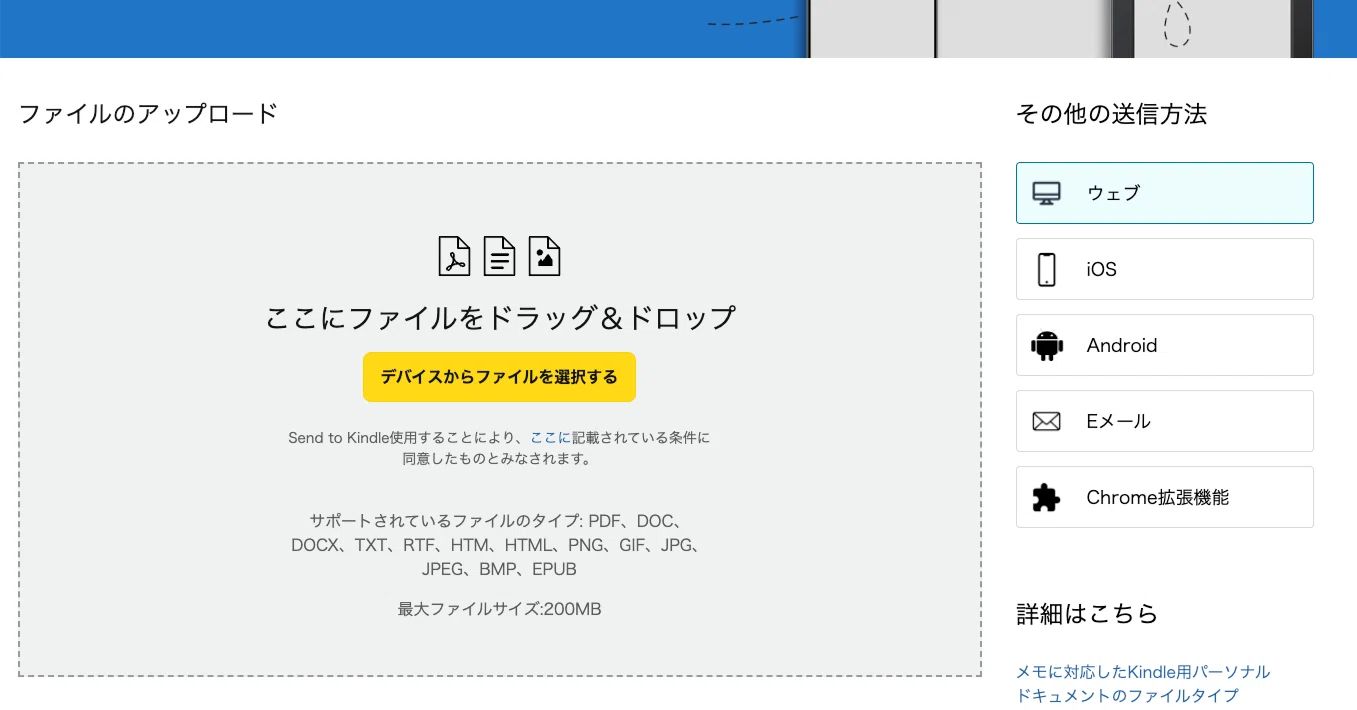The height and width of the screenshot is (710, 1357).
Task: Click the phone icon beside iOS
Action: click(1046, 269)
